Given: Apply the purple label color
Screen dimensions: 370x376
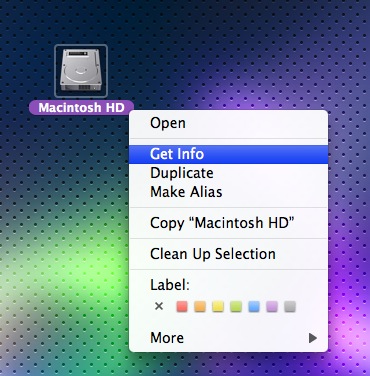Looking at the screenshot, I should click(x=272, y=306).
